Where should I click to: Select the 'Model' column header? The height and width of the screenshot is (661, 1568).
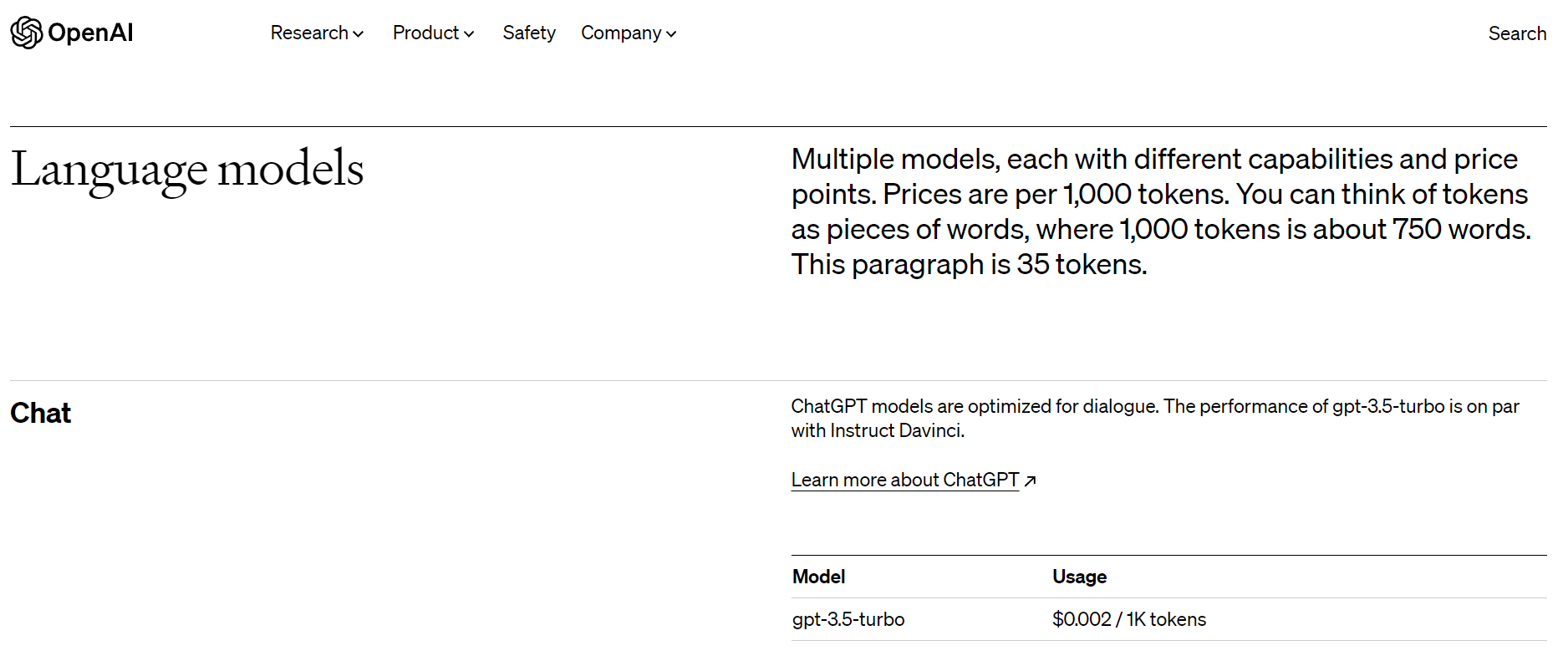(x=819, y=577)
